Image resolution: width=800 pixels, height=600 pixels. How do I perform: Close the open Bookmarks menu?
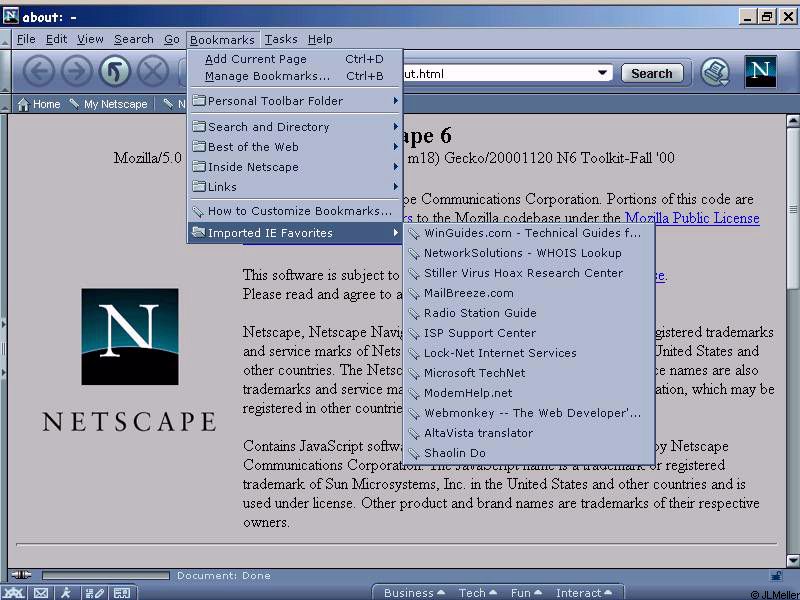tap(222, 39)
